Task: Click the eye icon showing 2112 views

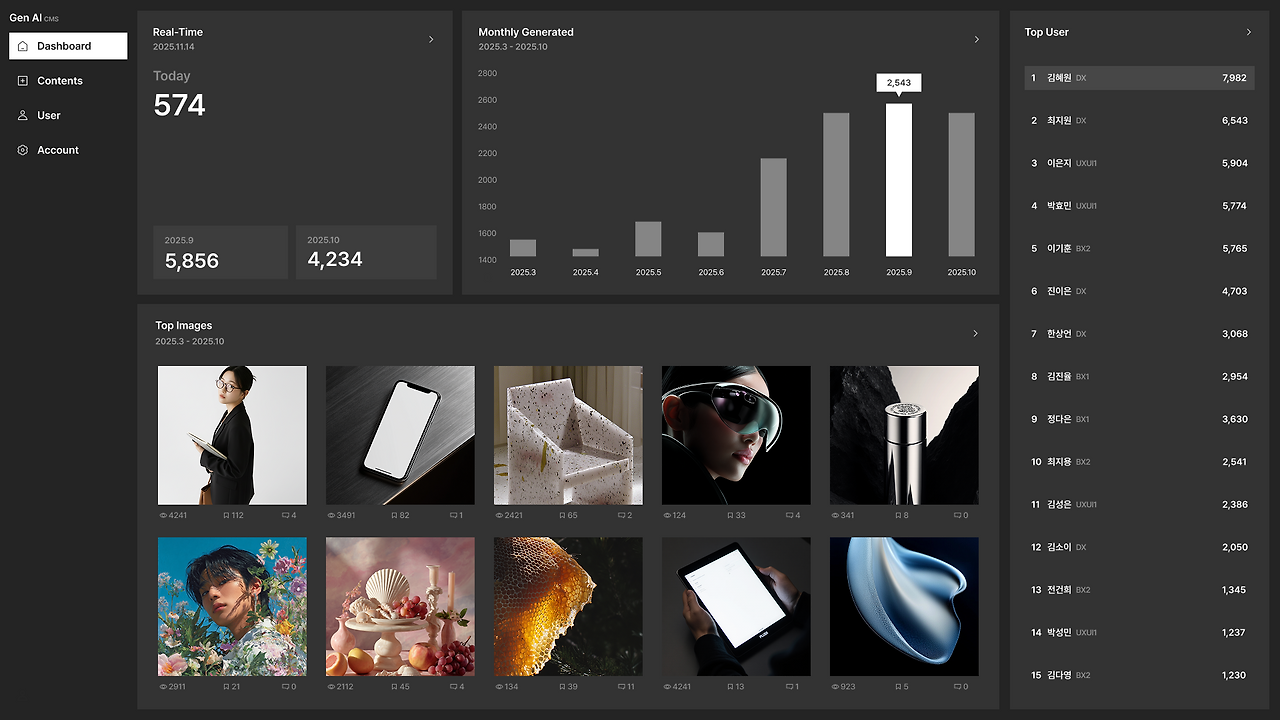Action: [331, 687]
